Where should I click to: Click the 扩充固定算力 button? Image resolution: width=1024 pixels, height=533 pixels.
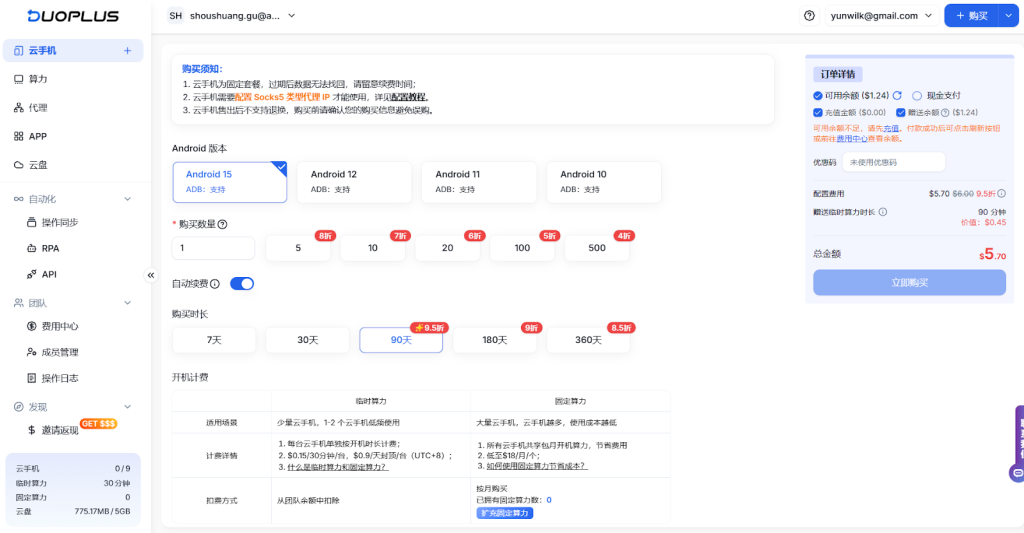504,513
